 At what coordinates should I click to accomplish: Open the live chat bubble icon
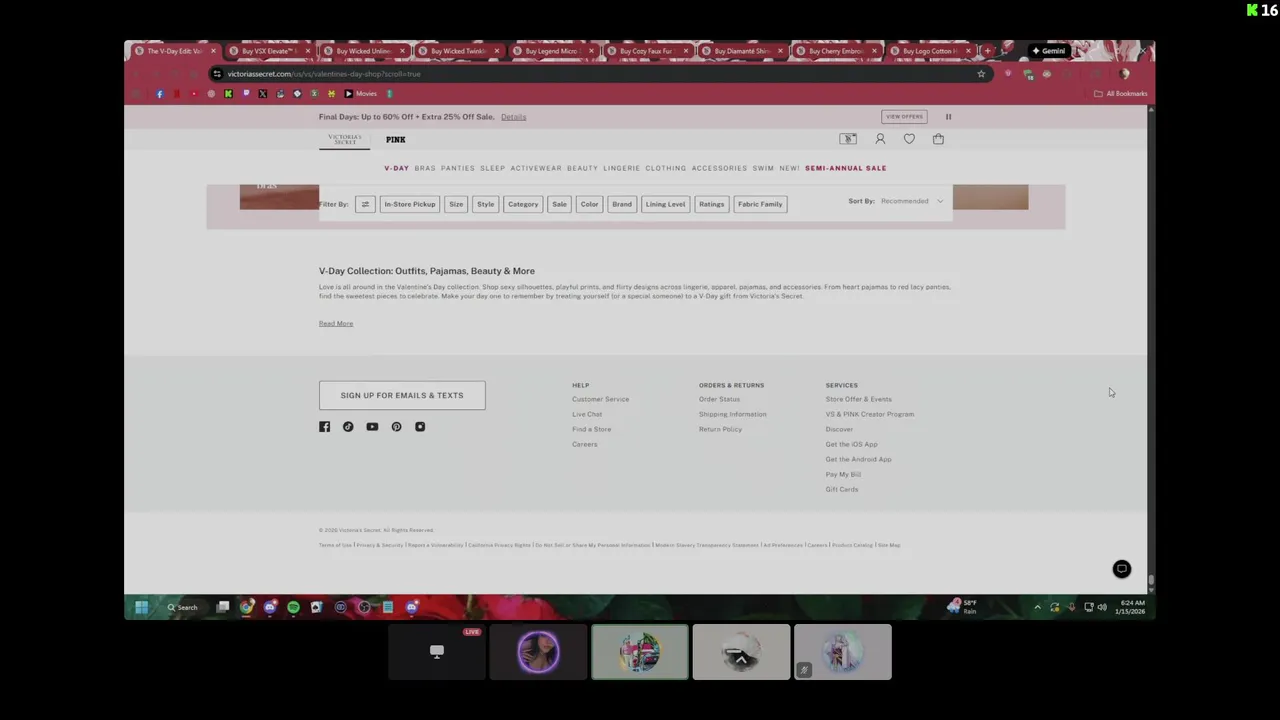pyautogui.click(x=1121, y=569)
